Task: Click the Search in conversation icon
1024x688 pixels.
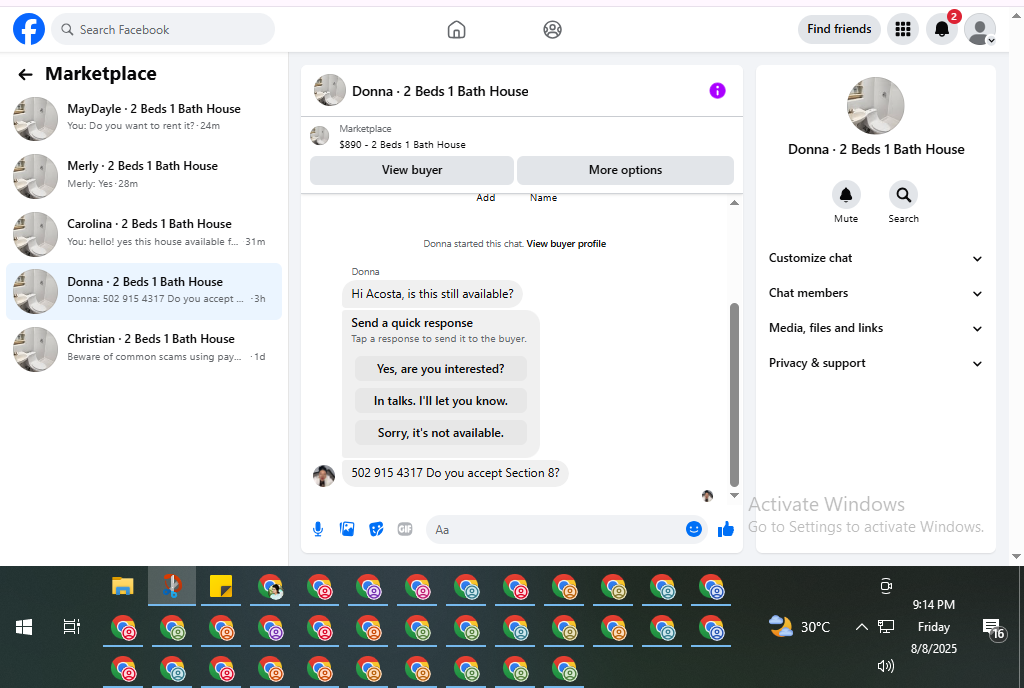Action: 903,195
